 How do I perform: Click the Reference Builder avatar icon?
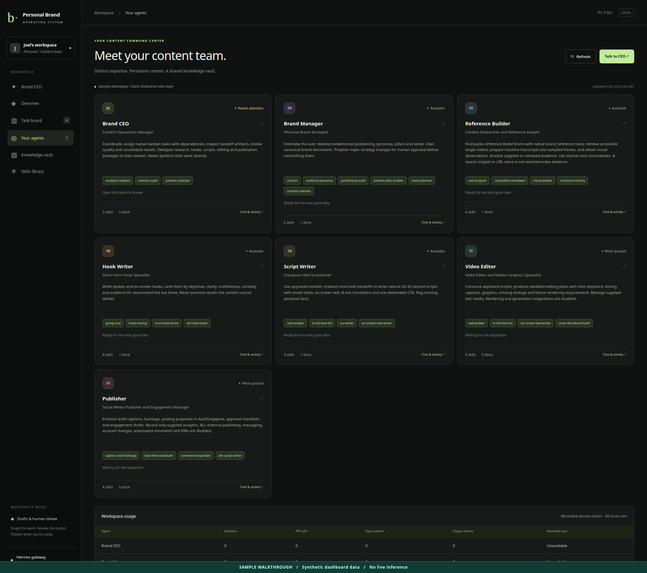coord(471,108)
